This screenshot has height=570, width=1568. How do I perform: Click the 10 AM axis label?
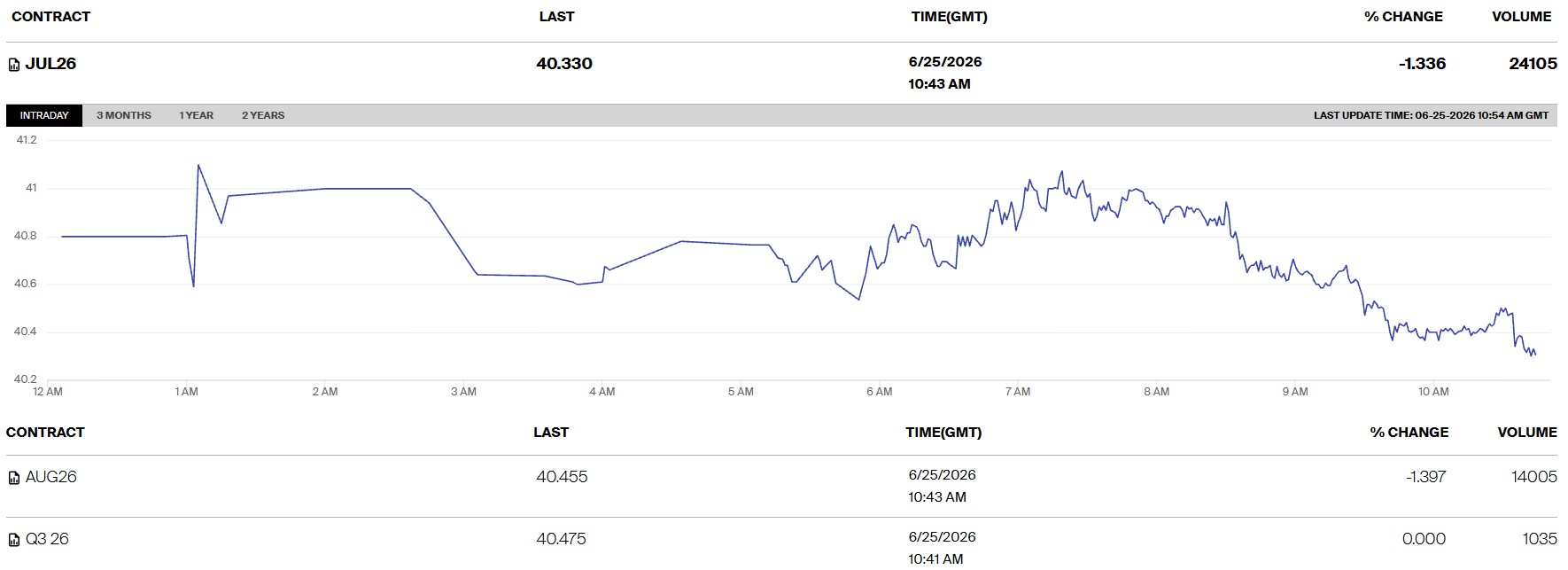(x=1433, y=391)
